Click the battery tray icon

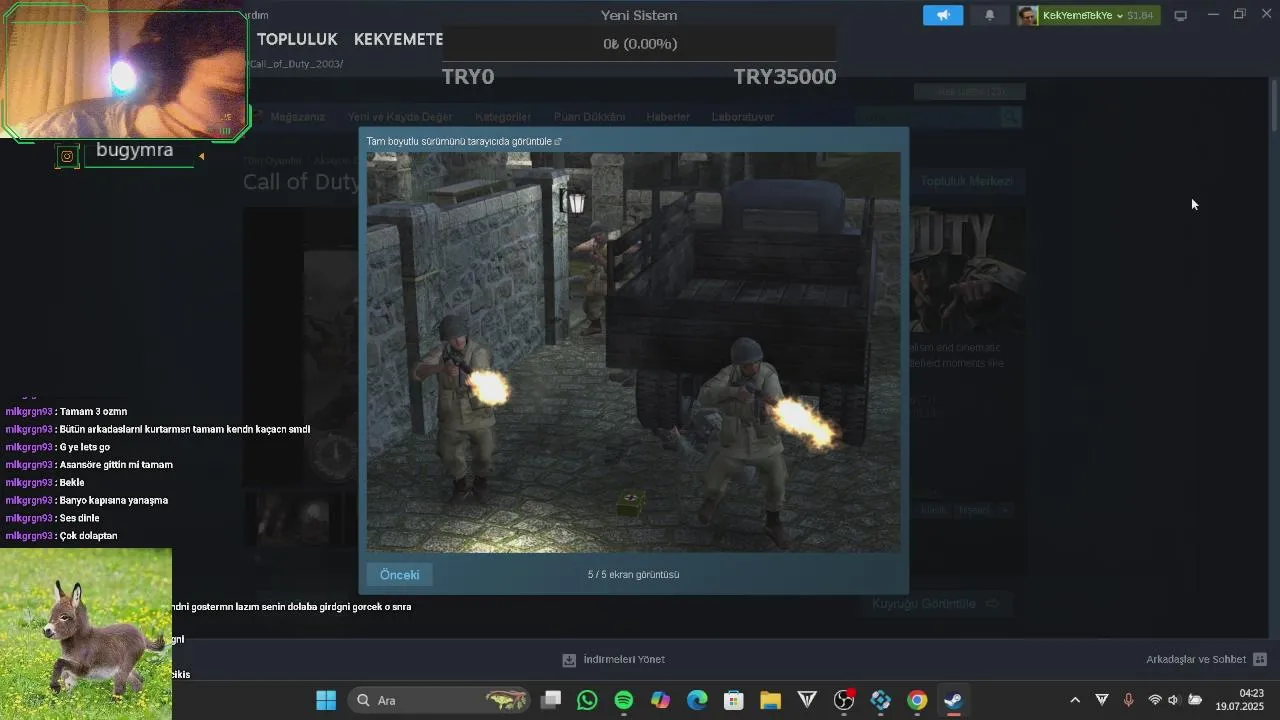(1195, 700)
